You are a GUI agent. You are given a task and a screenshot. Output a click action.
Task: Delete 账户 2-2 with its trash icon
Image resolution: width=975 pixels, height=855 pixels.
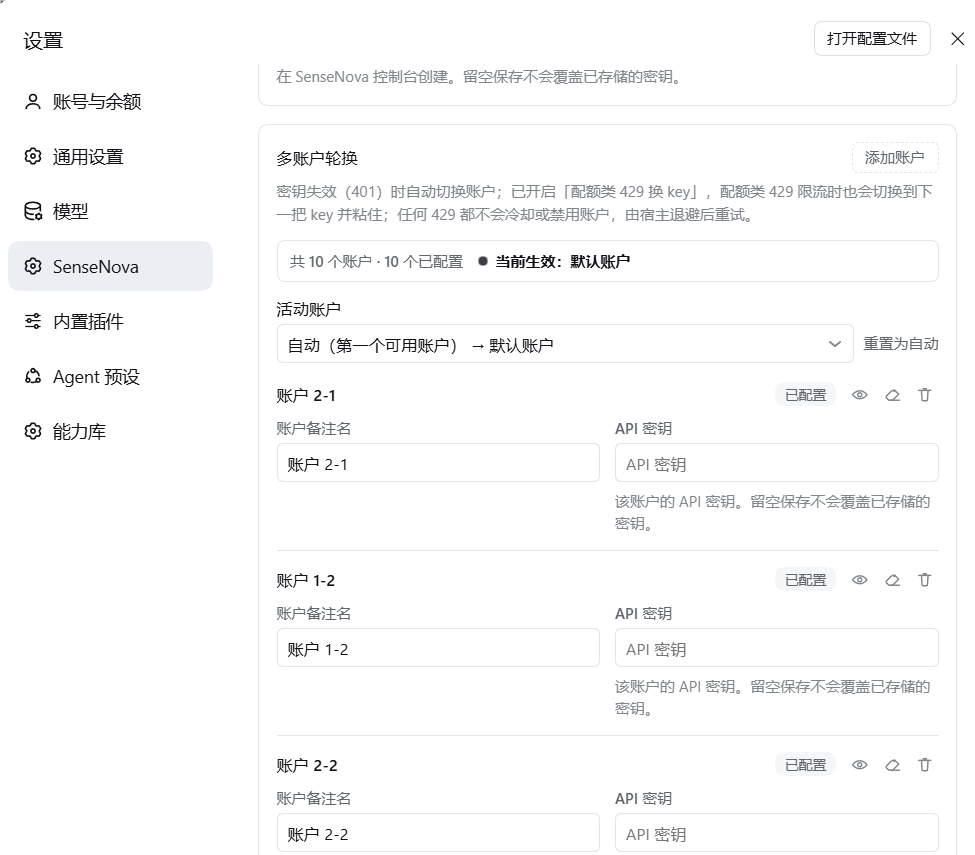tap(925, 765)
